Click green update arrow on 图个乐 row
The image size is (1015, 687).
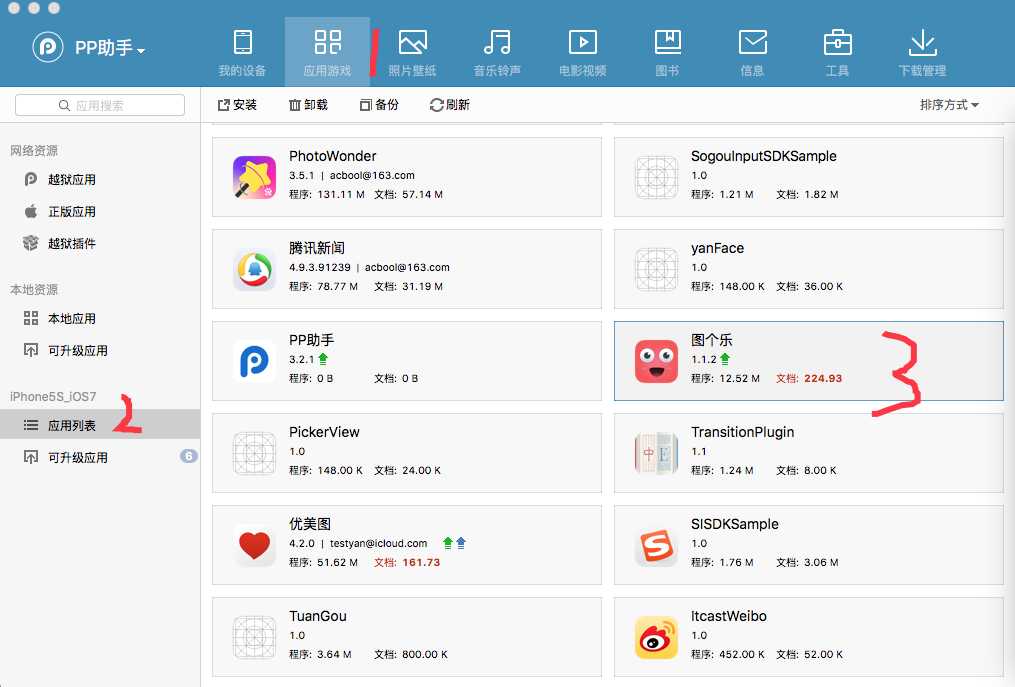[725, 359]
